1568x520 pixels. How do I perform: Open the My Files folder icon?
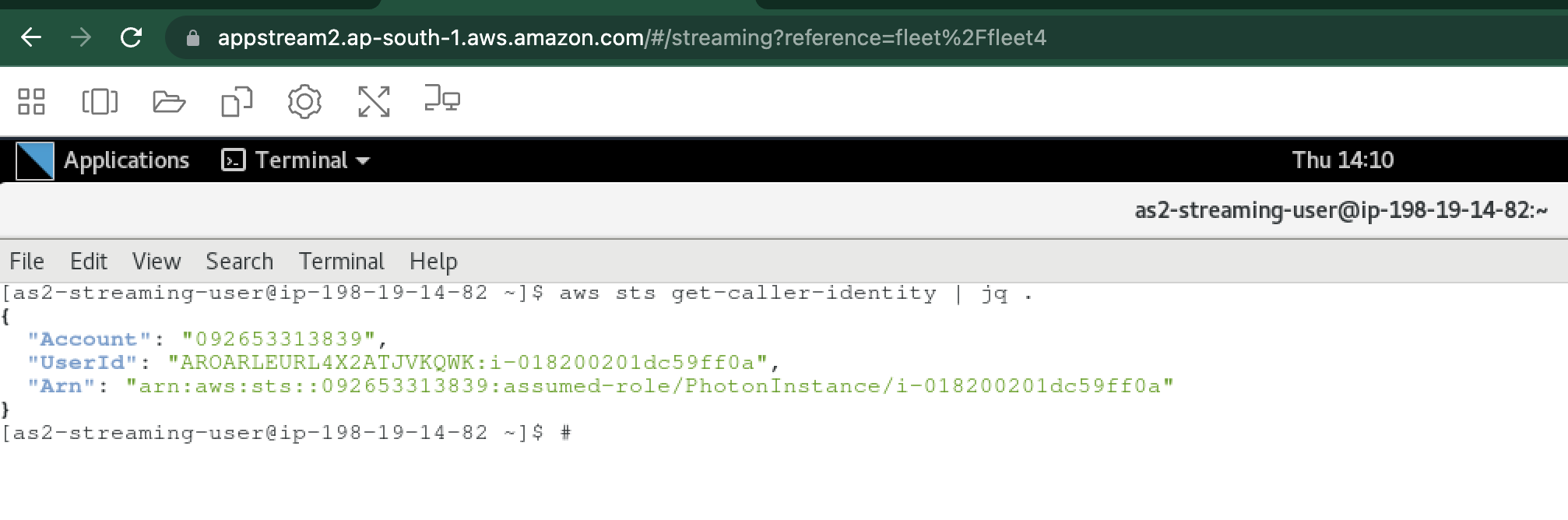[169, 101]
